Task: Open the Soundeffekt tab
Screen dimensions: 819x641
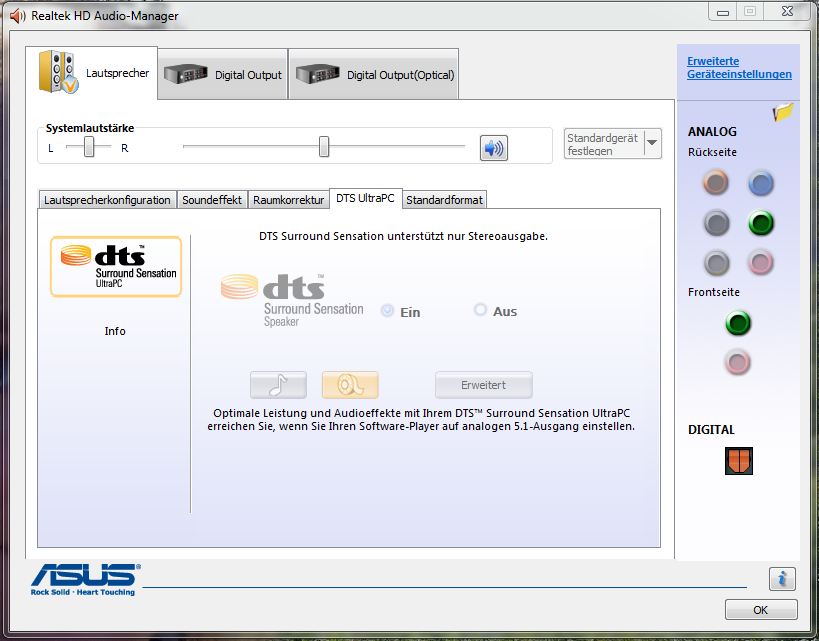Action: (x=212, y=200)
